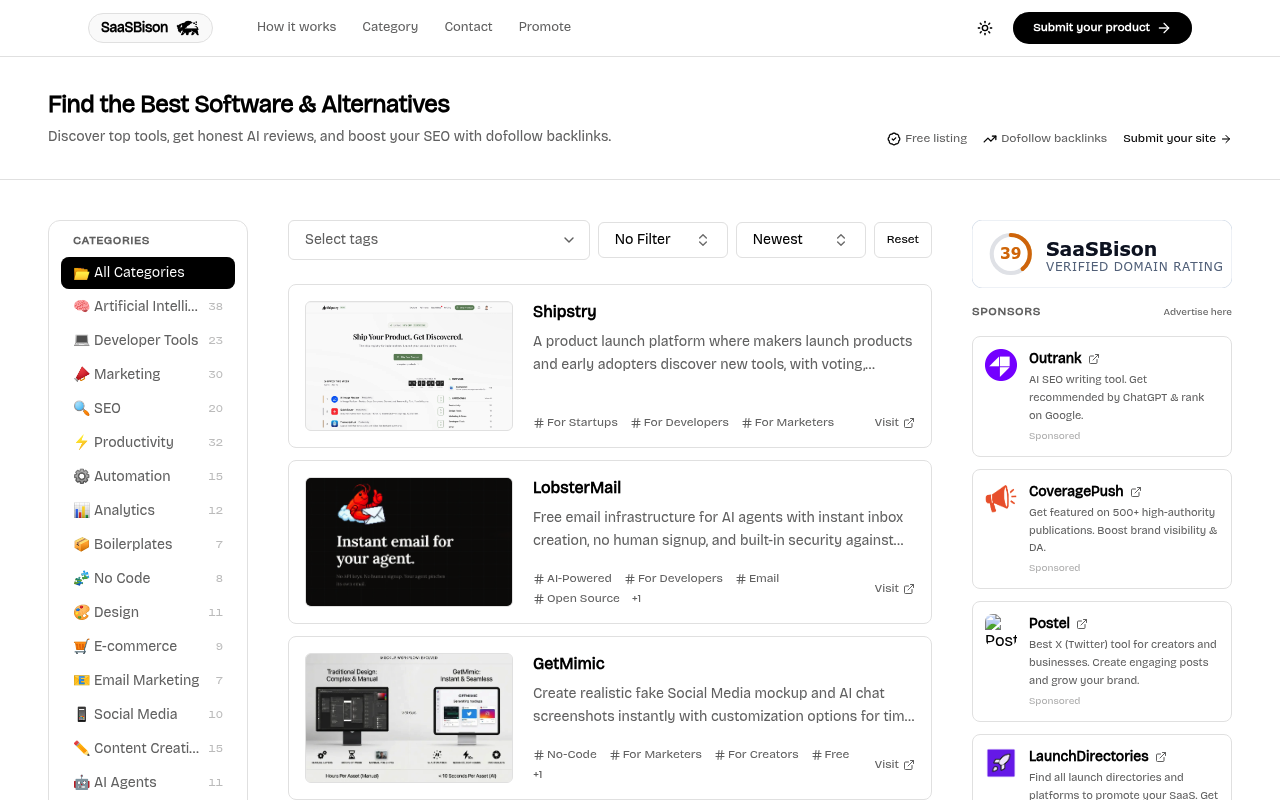1280x800 pixels.
Task: Click the Advertise here link
Action: [1197, 312]
